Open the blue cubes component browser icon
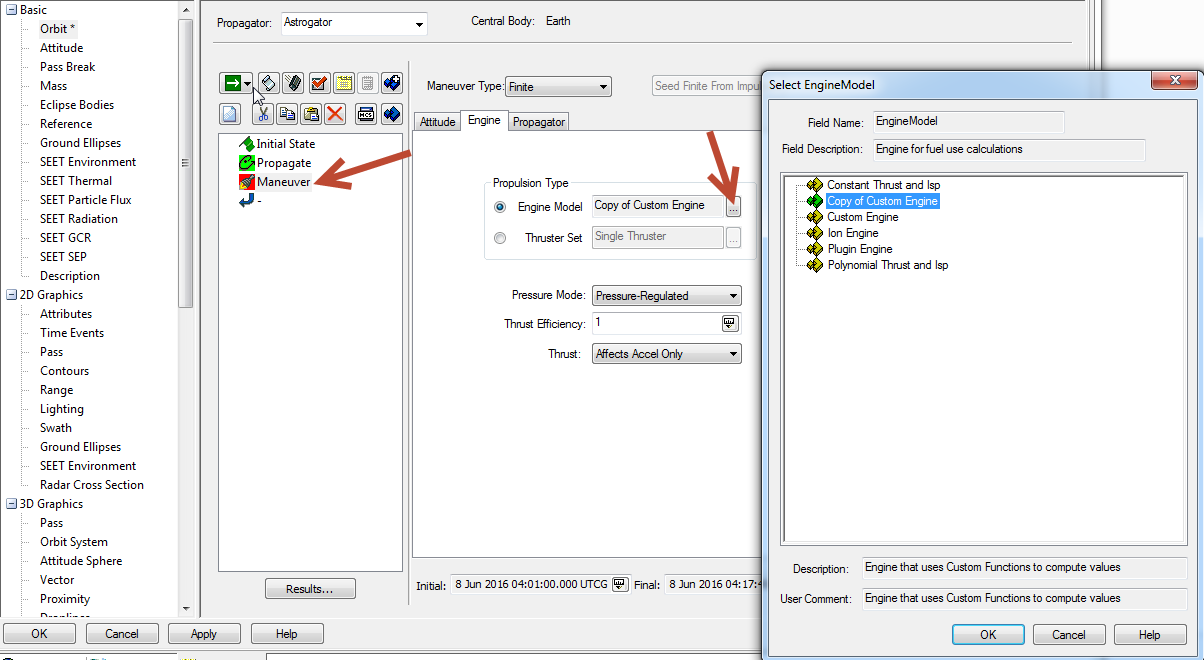Viewport: 1204px width, 660px height. coord(392,114)
